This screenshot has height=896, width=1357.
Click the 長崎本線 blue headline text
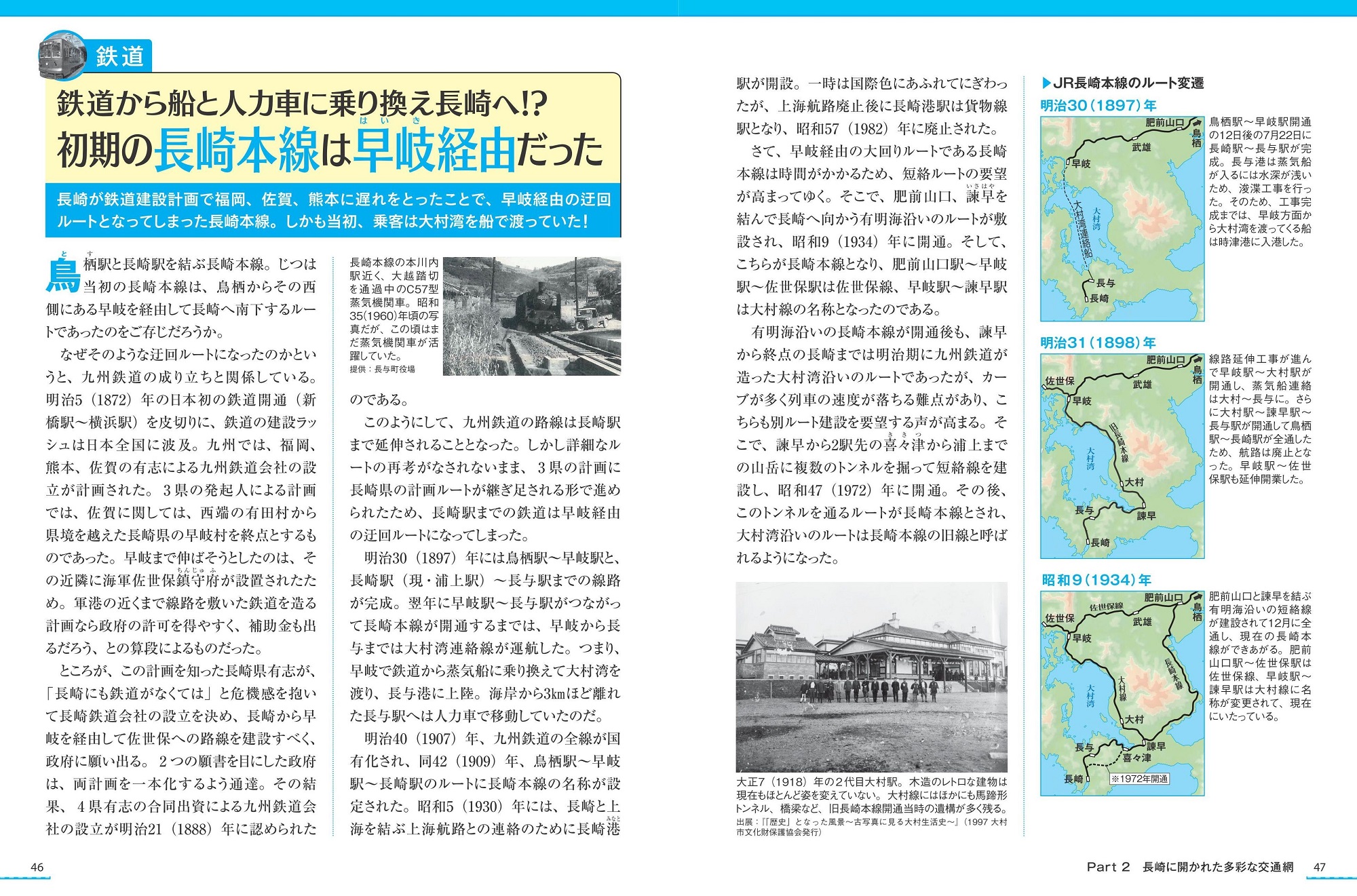click(x=237, y=150)
